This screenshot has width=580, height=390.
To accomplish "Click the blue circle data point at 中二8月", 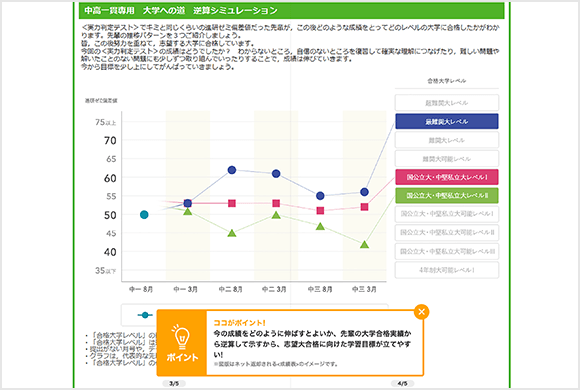I will click(232, 170).
